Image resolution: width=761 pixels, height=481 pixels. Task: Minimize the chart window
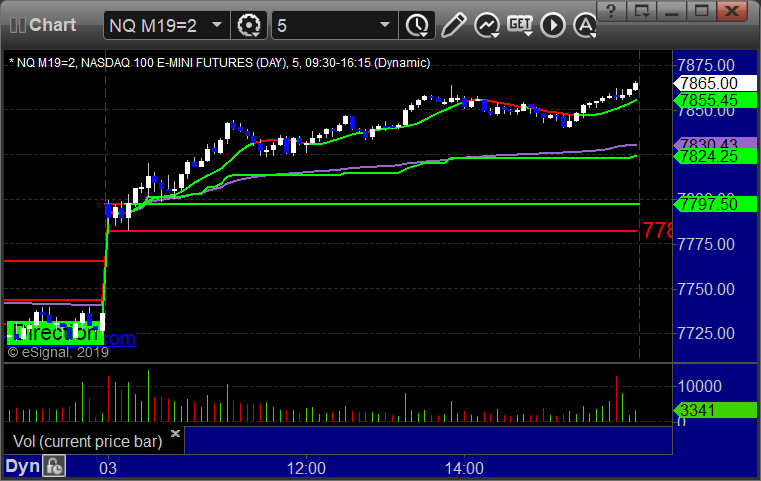click(672, 11)
